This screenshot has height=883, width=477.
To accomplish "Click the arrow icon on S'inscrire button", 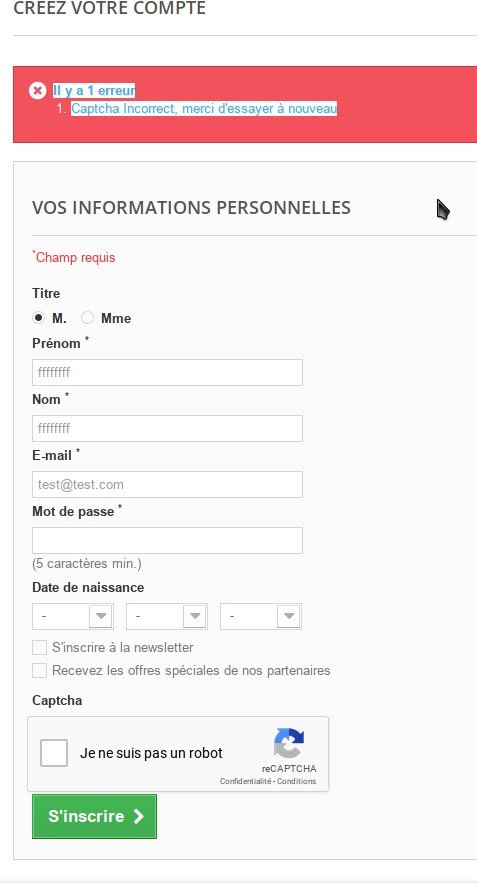I will tap(139, 817).
